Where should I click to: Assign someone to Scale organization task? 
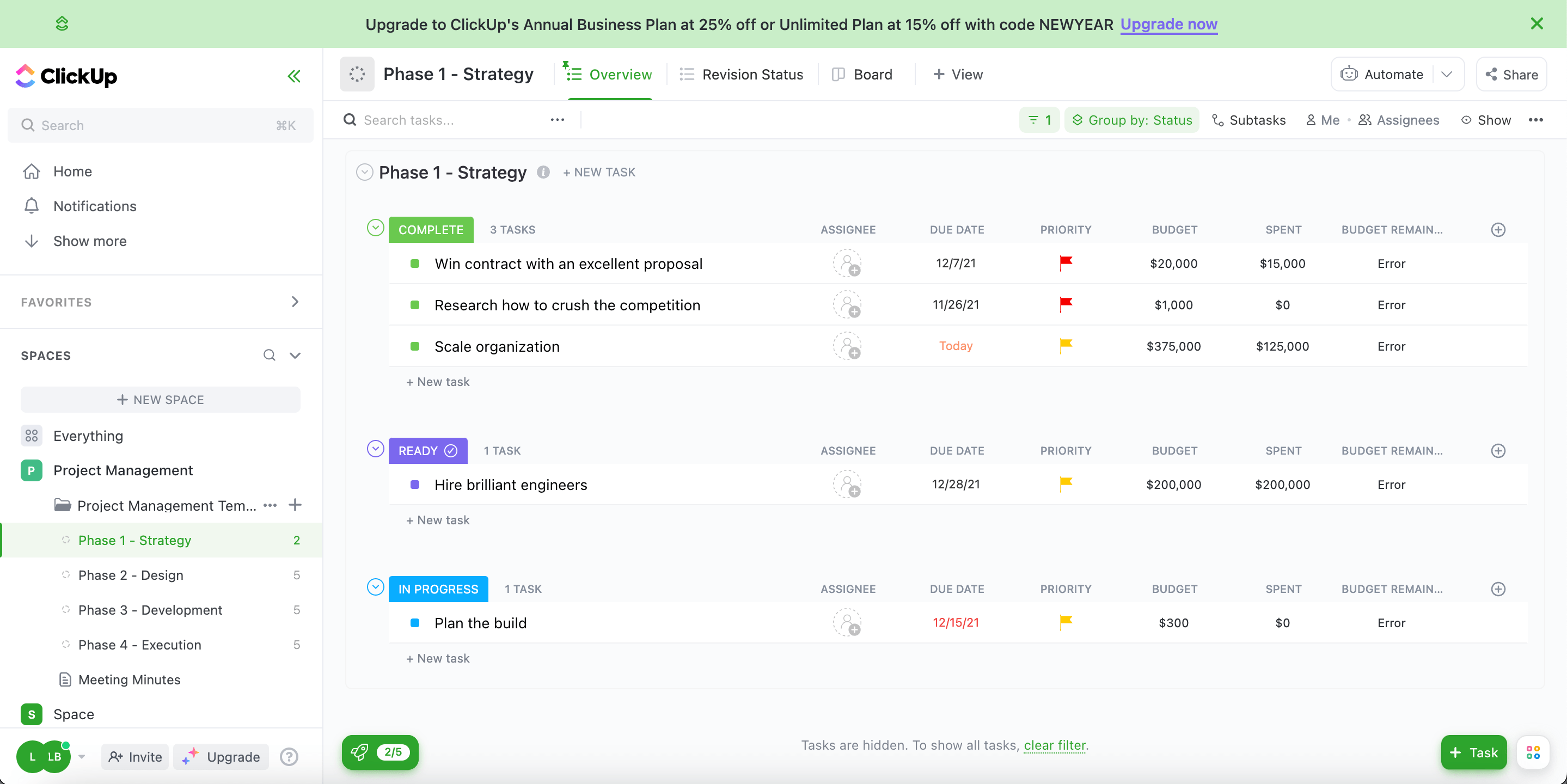coord(847,346)
